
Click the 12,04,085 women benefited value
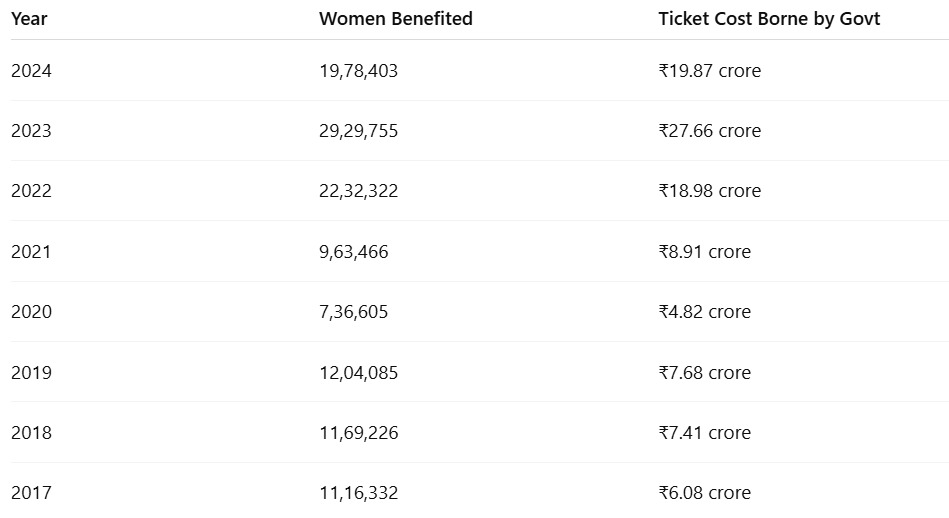(358, 373)
